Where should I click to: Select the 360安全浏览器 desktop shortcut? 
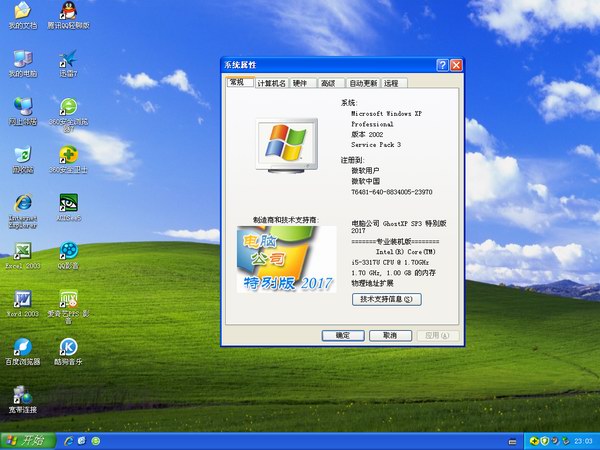pyautogui.click(x=68, y=115)
